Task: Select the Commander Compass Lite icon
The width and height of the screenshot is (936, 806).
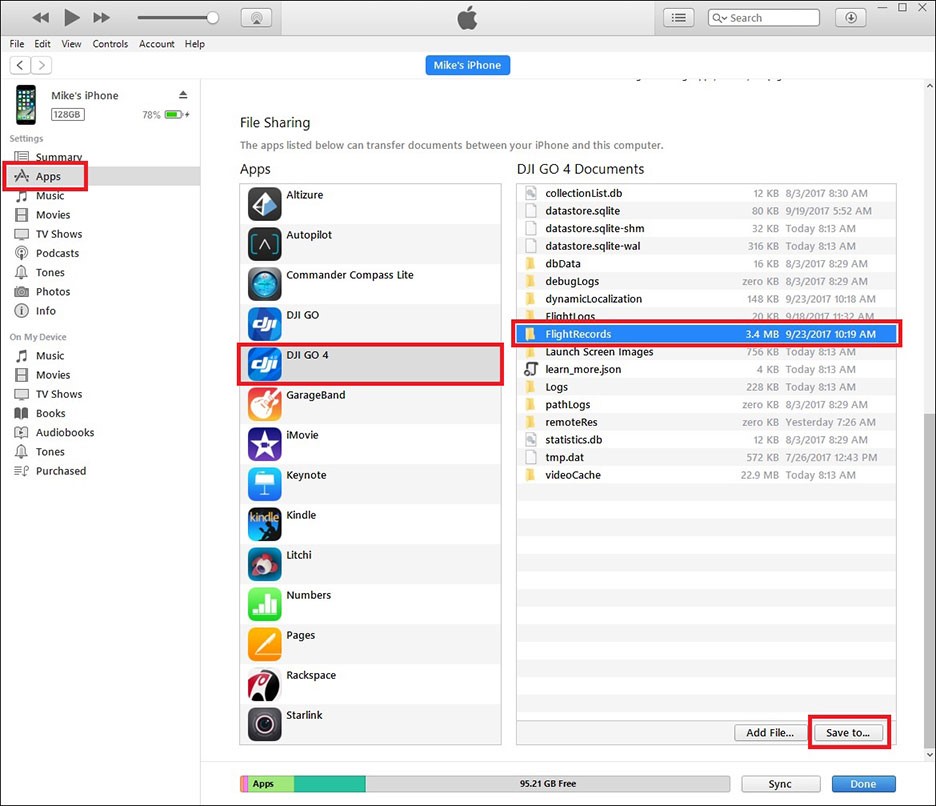Action: click(264, 284)
